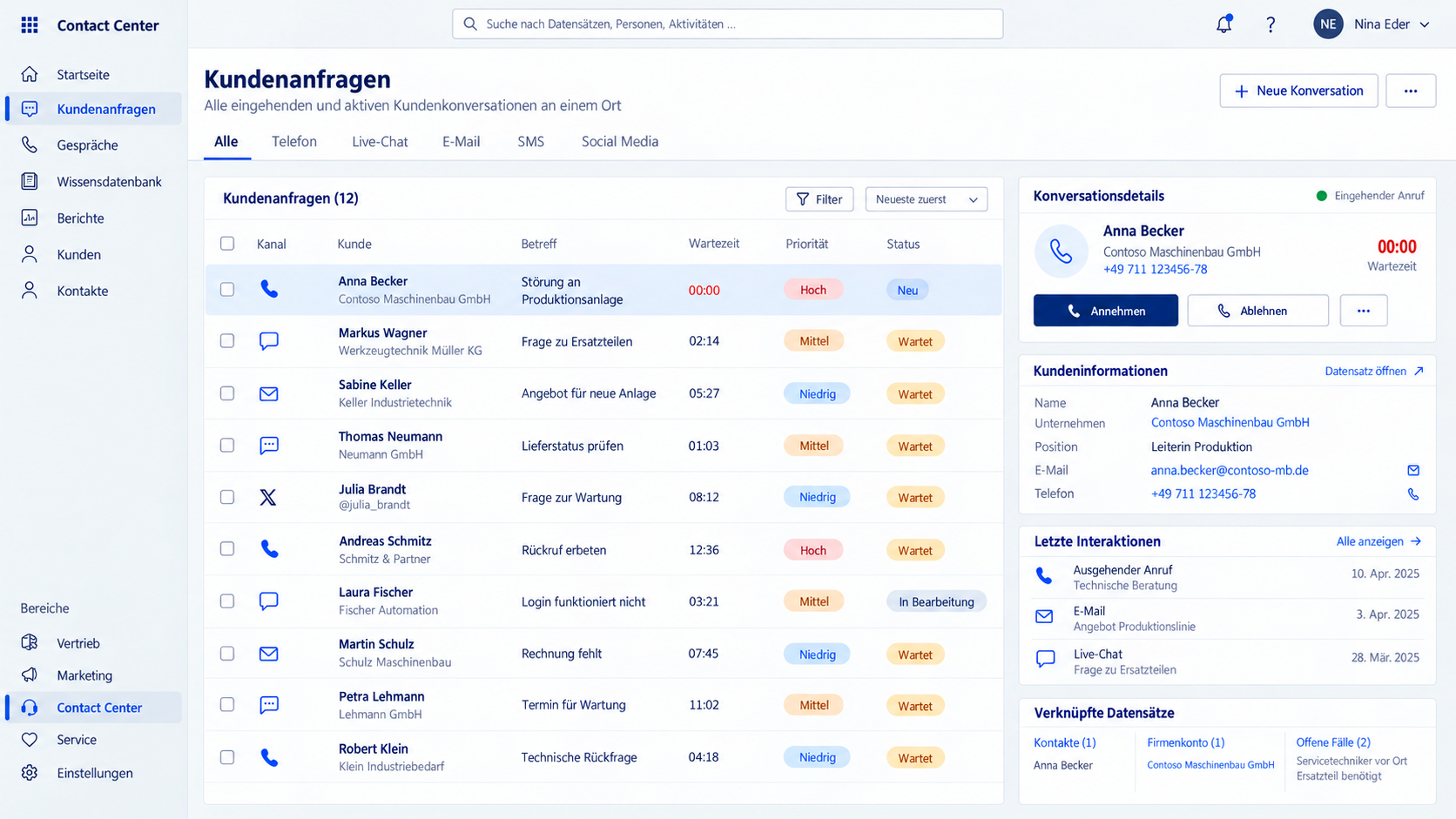Screen dimensions: 1456x819
Task: Open the Filter button
Action: click(x=819, y=199)
